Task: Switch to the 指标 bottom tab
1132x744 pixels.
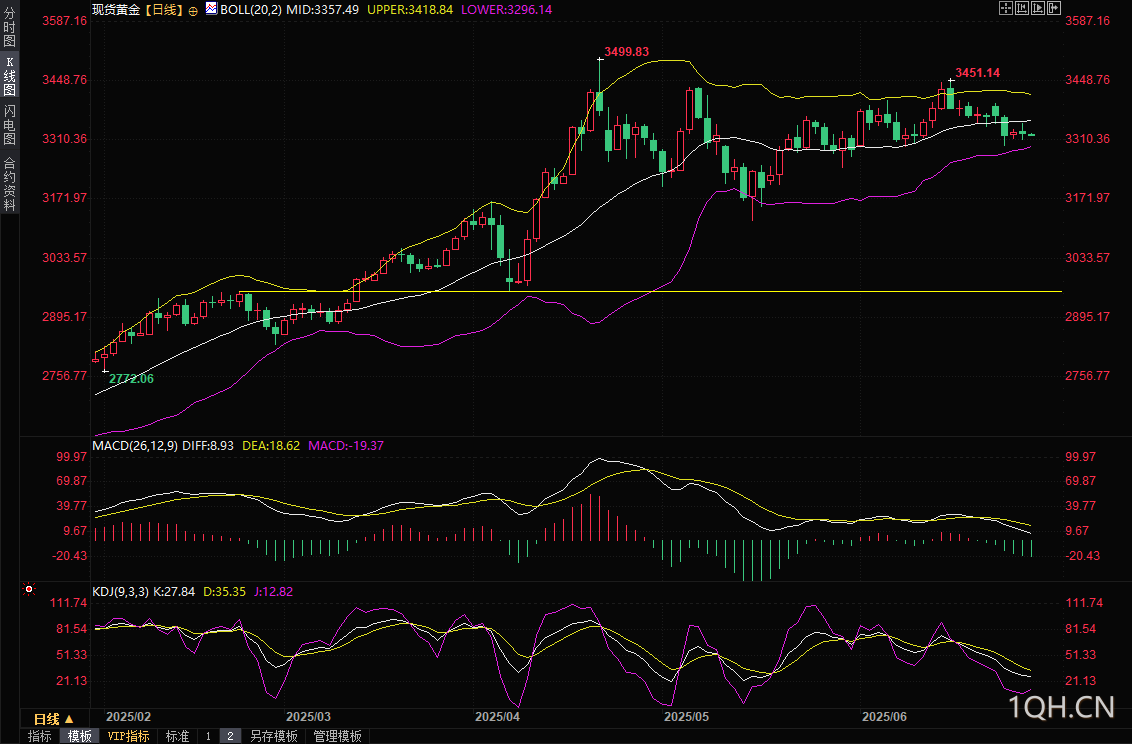Action: pyautogui.click(x=40, y=736)
